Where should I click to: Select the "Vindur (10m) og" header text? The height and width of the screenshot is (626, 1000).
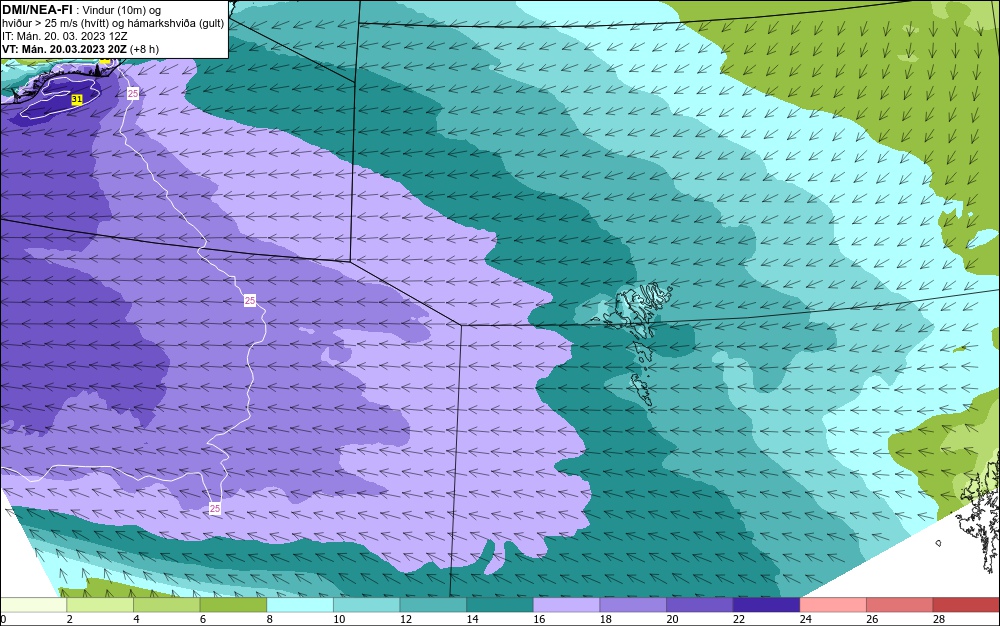click(122, 10)
